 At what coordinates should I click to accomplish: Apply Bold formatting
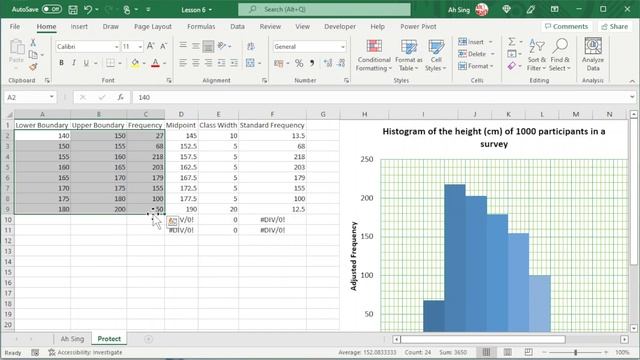tap(61, 63)
